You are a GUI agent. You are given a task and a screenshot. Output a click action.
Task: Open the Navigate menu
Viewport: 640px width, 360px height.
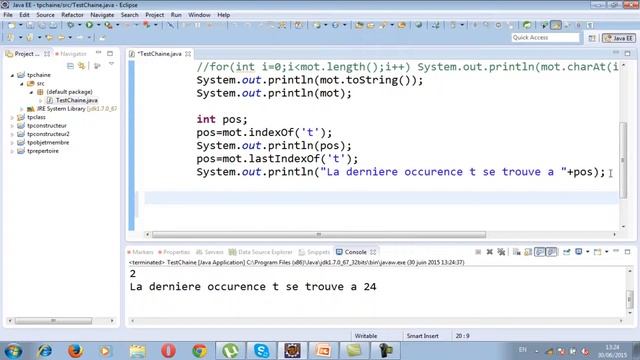102,15
